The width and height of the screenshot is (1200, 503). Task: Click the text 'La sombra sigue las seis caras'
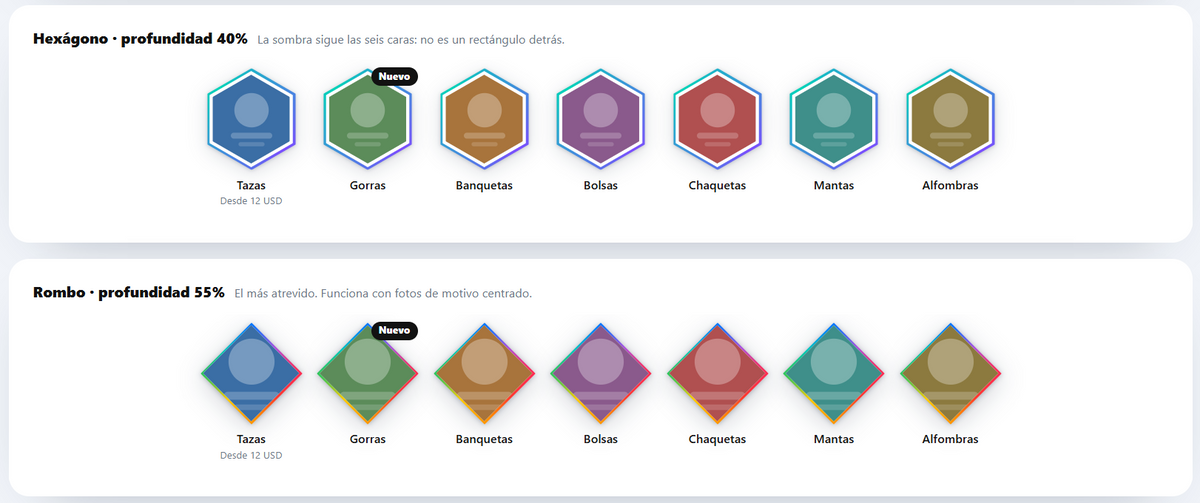coord(338,40)
